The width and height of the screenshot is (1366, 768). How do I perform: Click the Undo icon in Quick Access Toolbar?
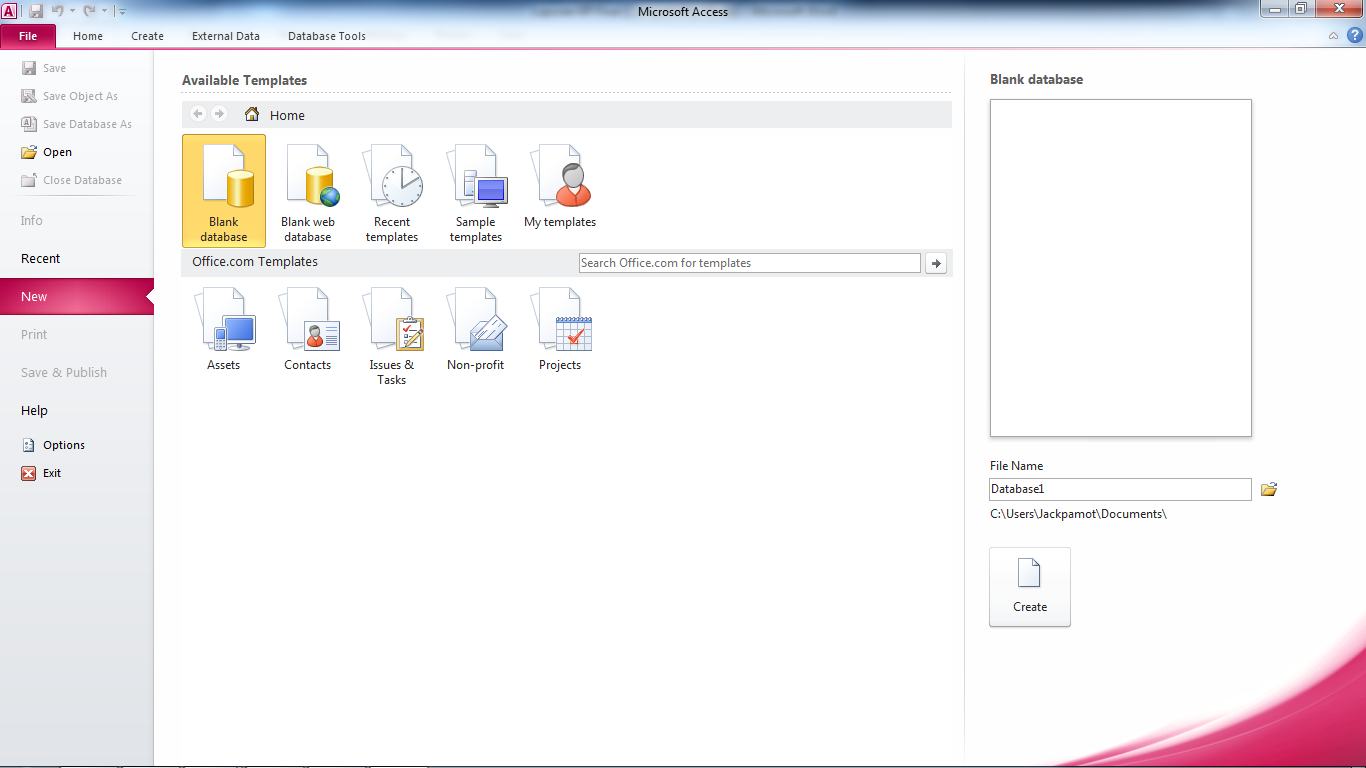pos(58,11)
